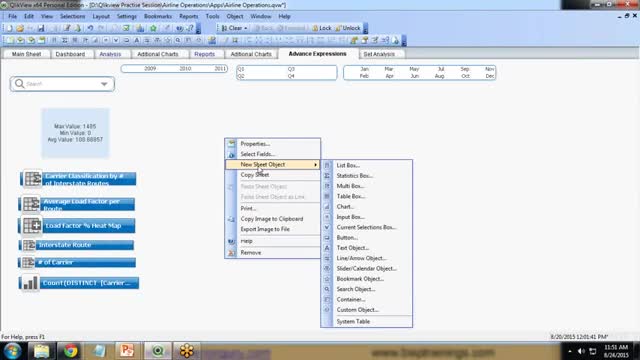Viewport: 640px width, 360px height.
Task: Click the Undo arrow in toolbar
Action: (x=90, y=28)
